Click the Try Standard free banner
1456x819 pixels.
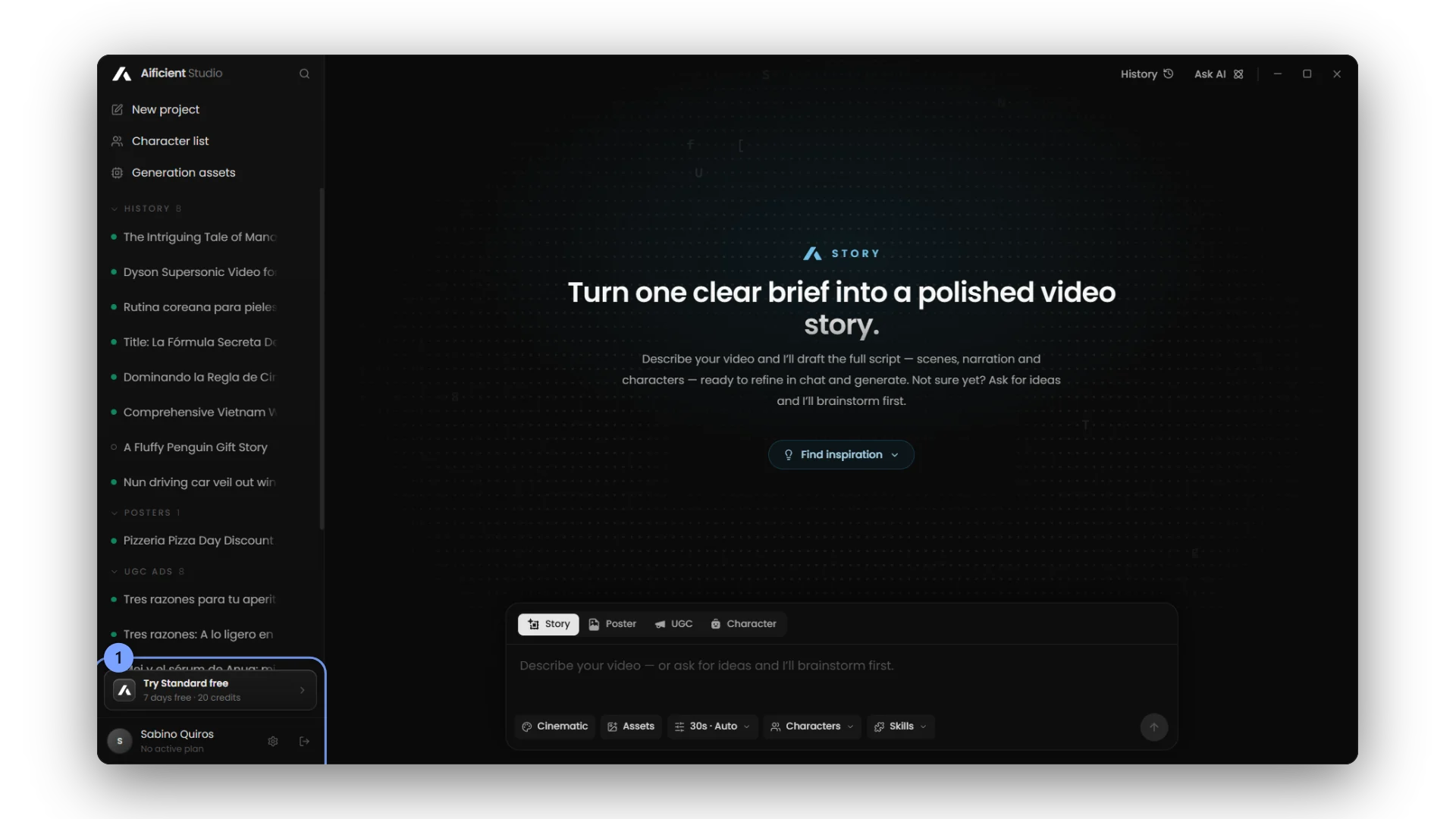point(210,690)
